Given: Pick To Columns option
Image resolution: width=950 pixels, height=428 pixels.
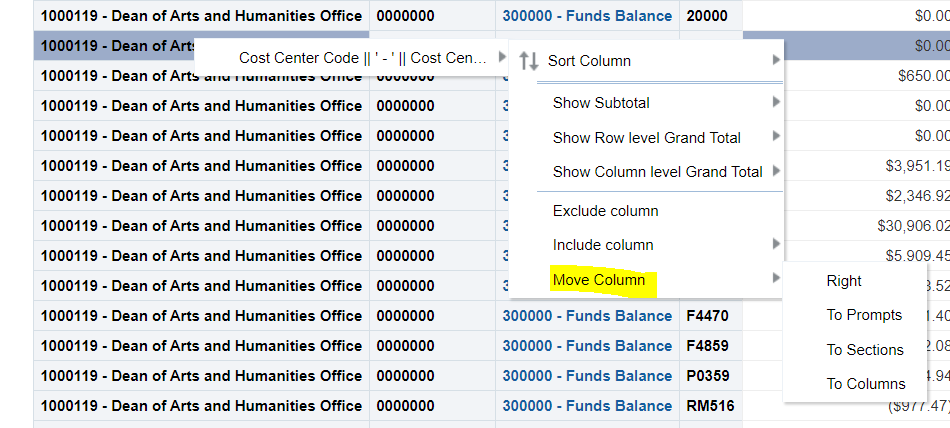Looking at the screenshot, I should click(x=866, y=384).
